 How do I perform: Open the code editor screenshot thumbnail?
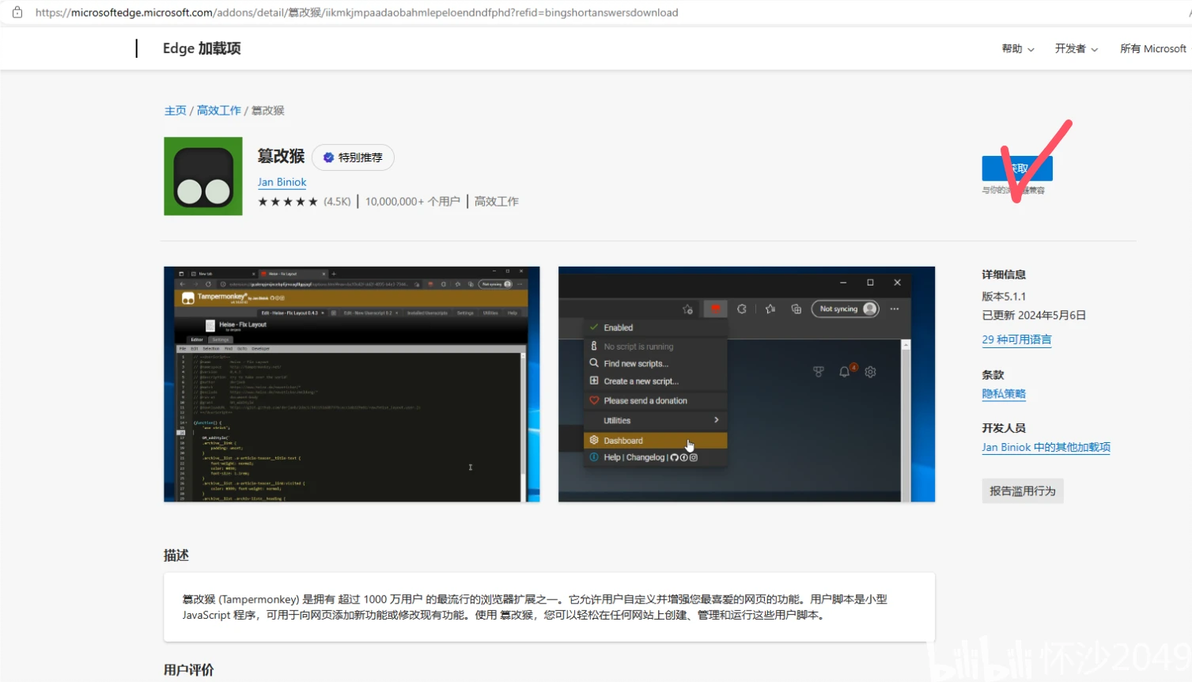[352, 384]
